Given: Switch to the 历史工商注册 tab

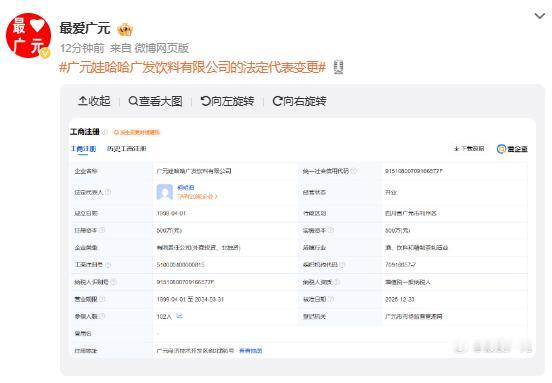Looking at the screenshot, I should [126, 149].
